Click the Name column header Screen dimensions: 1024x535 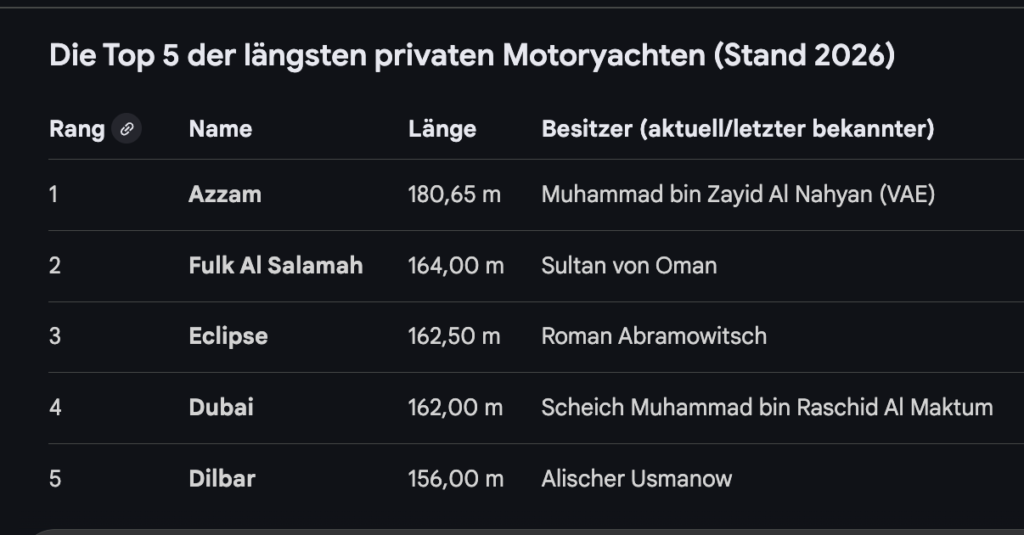tap(220, 129)
